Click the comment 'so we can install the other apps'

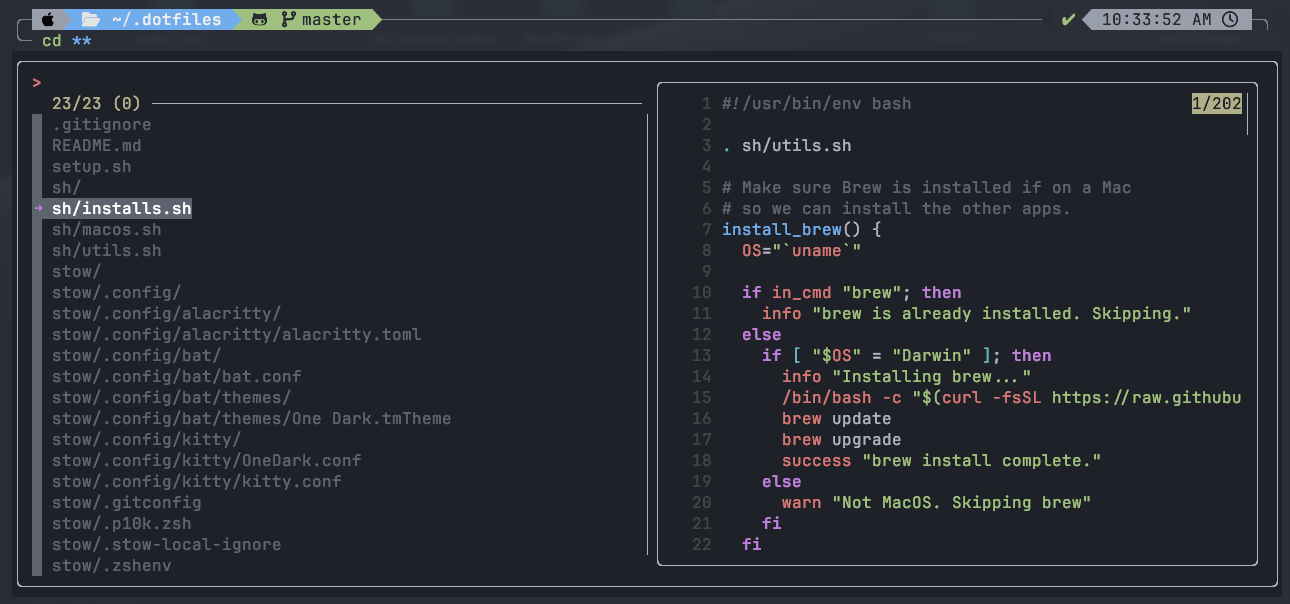pos(897,208)
